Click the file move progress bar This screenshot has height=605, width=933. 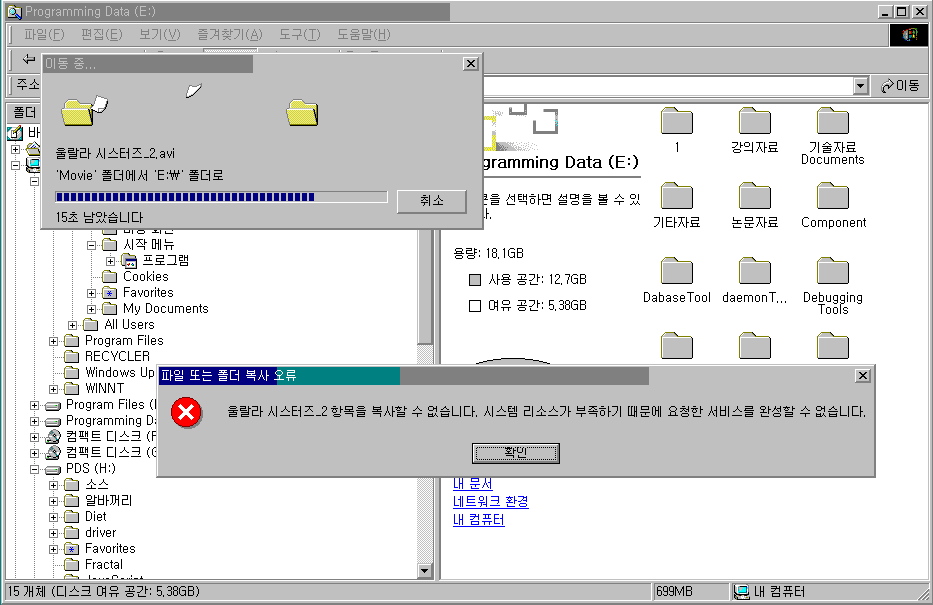(x=220, y=197)
